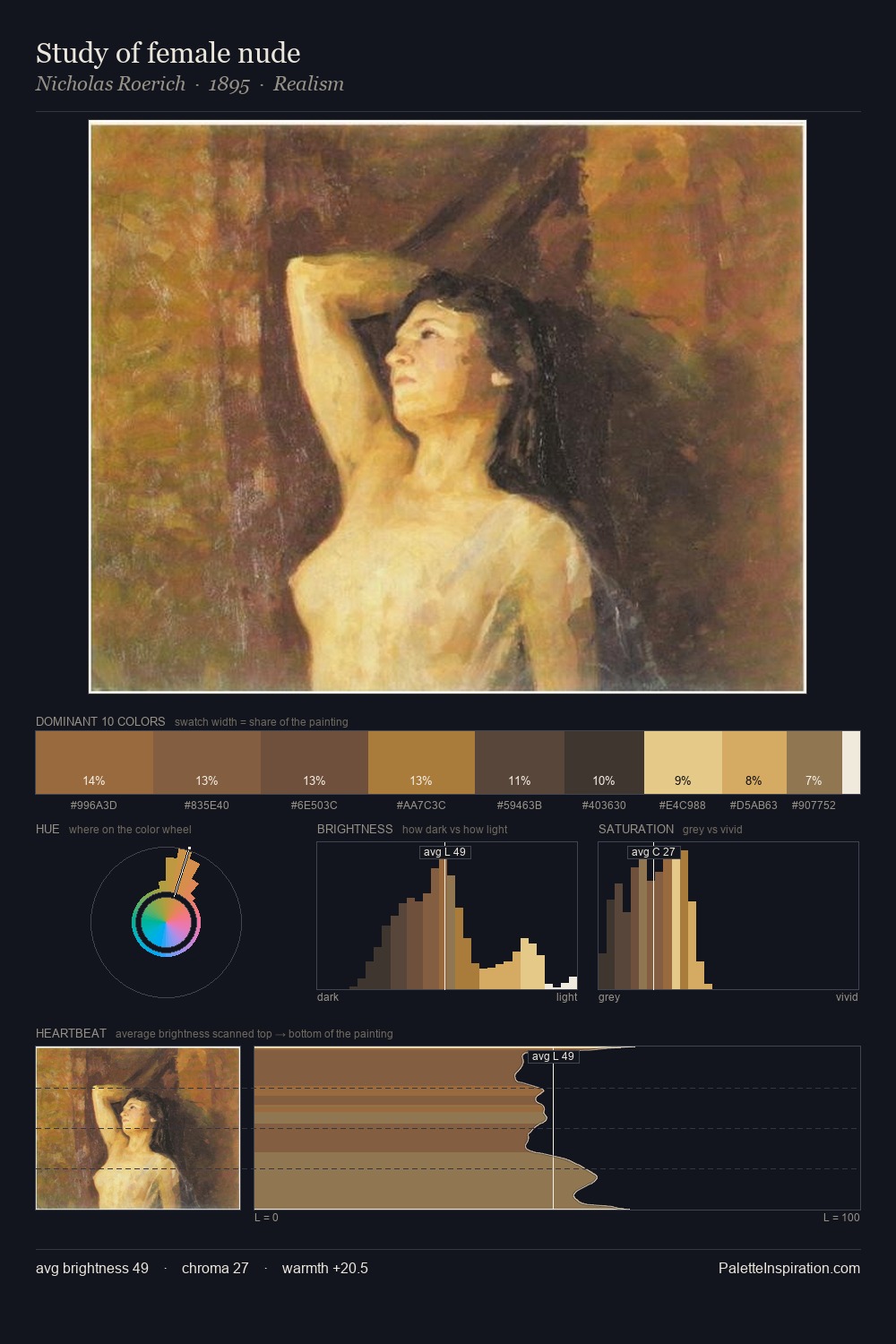Click the 'chroma 27' footer stat

(215, 1268)
